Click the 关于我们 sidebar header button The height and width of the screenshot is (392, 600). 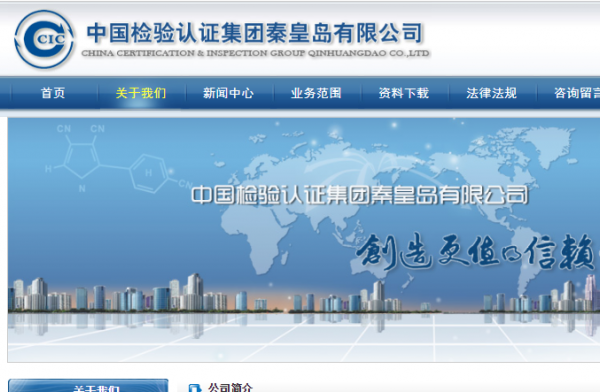tap(88, 385)
